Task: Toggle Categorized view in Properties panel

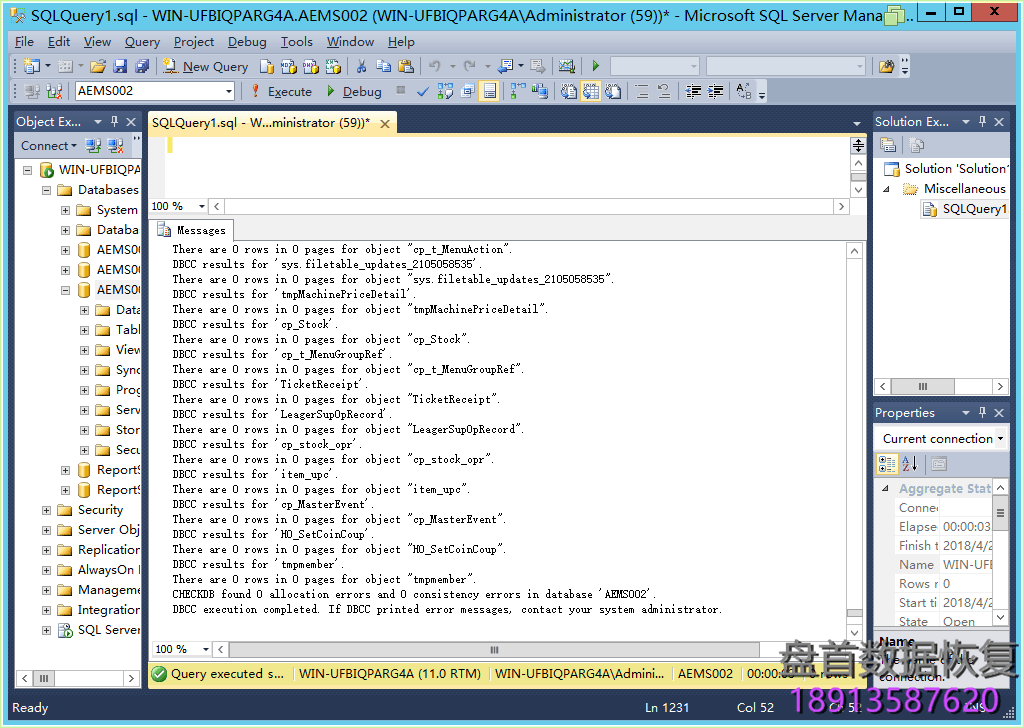Action: point(888,464)
